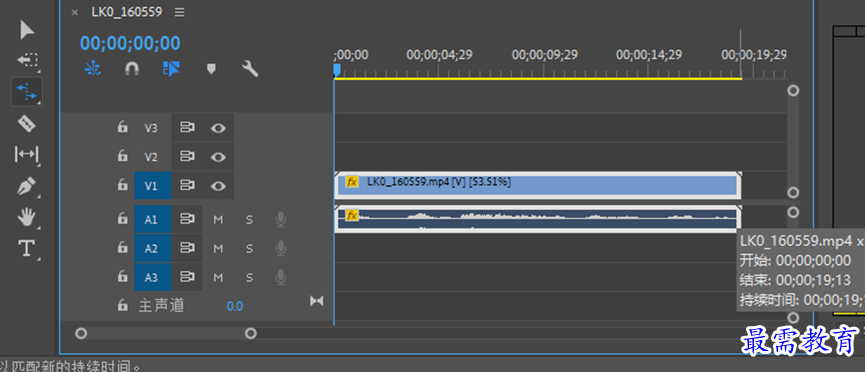Select the Track Select Forward tool
Image resolution: width=865 pixels, height=372 pixels.
point(26,60)
